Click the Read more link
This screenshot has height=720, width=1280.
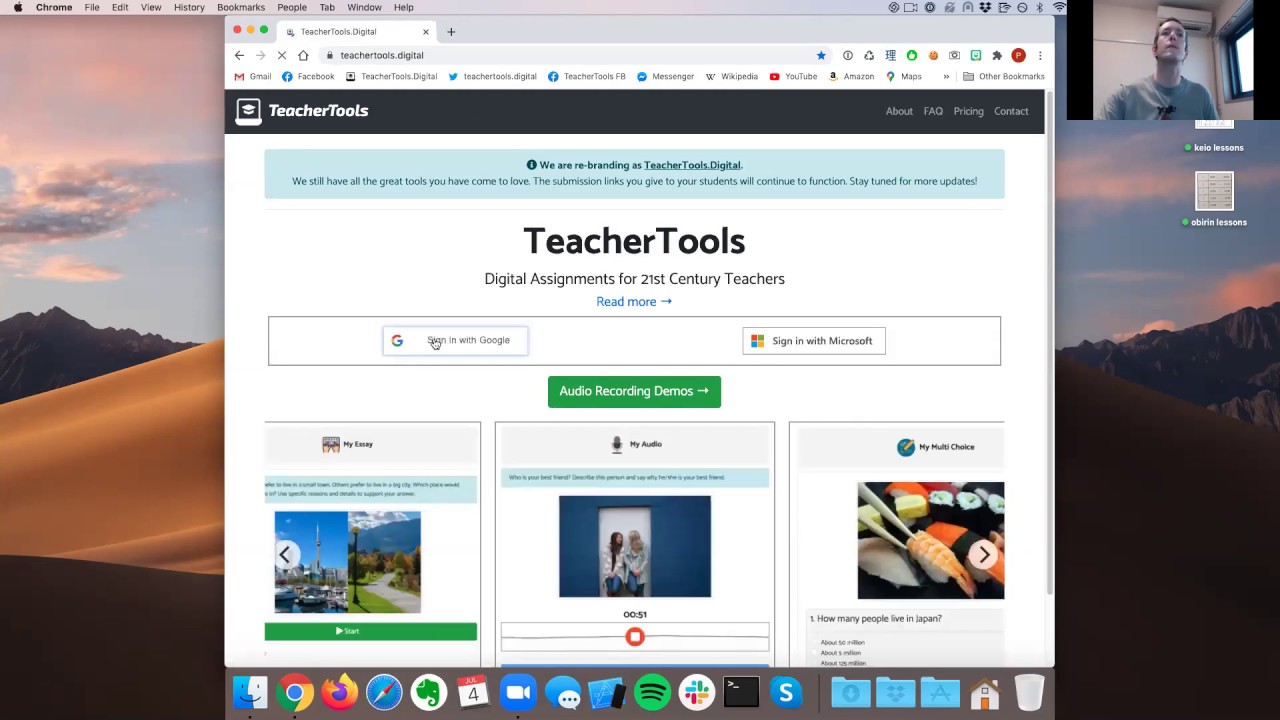(x=634, y=301)
